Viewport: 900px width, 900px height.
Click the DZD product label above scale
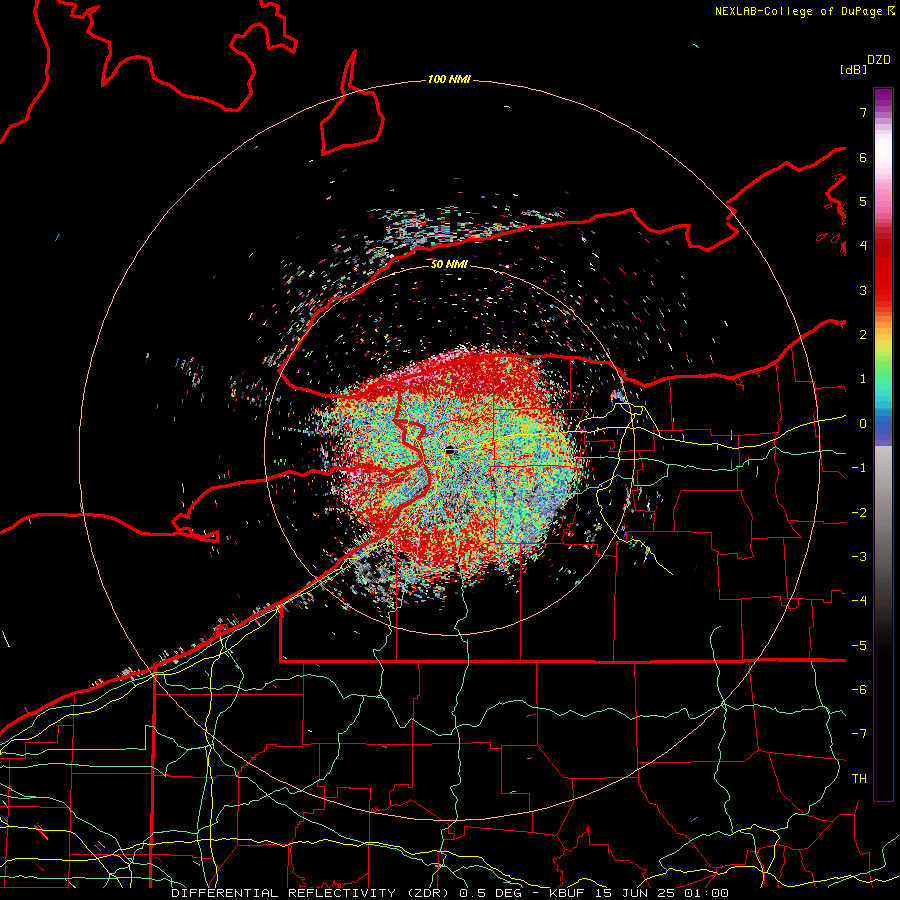click(x=879, y=60)
